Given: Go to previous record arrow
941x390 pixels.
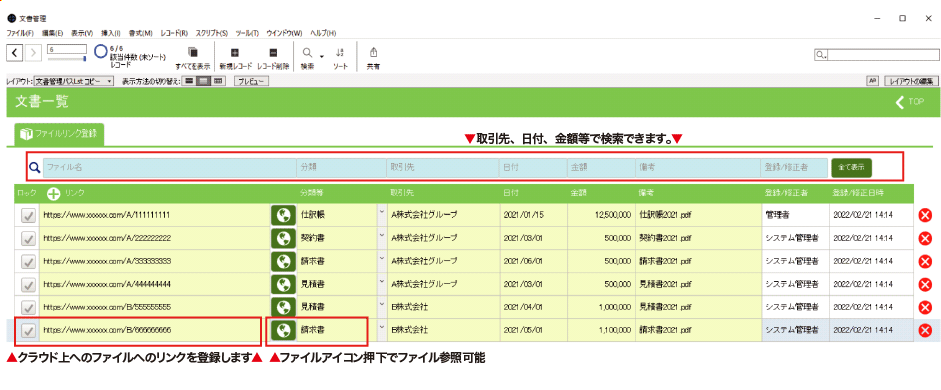Looking at the screenshot, I should [x=14, y=53].
